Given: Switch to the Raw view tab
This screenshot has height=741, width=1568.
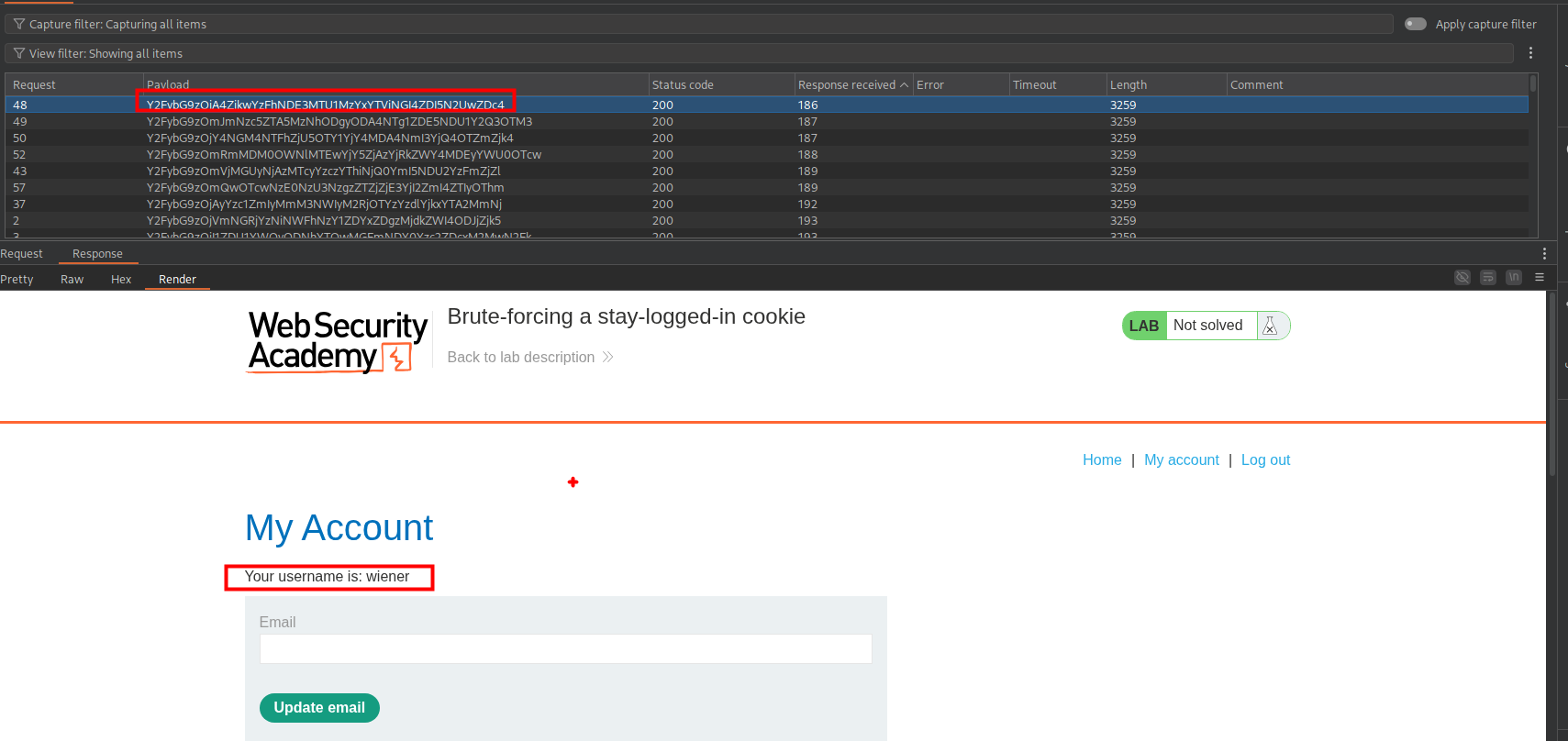Looking at the screenshot, I should pos(72,279).
